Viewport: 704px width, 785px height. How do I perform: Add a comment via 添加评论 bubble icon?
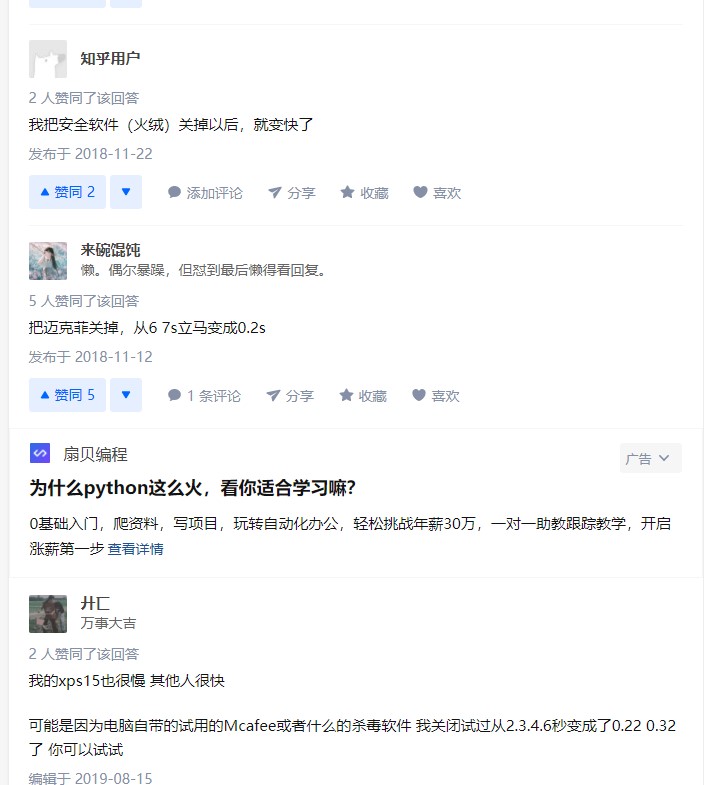pos(205,192)
